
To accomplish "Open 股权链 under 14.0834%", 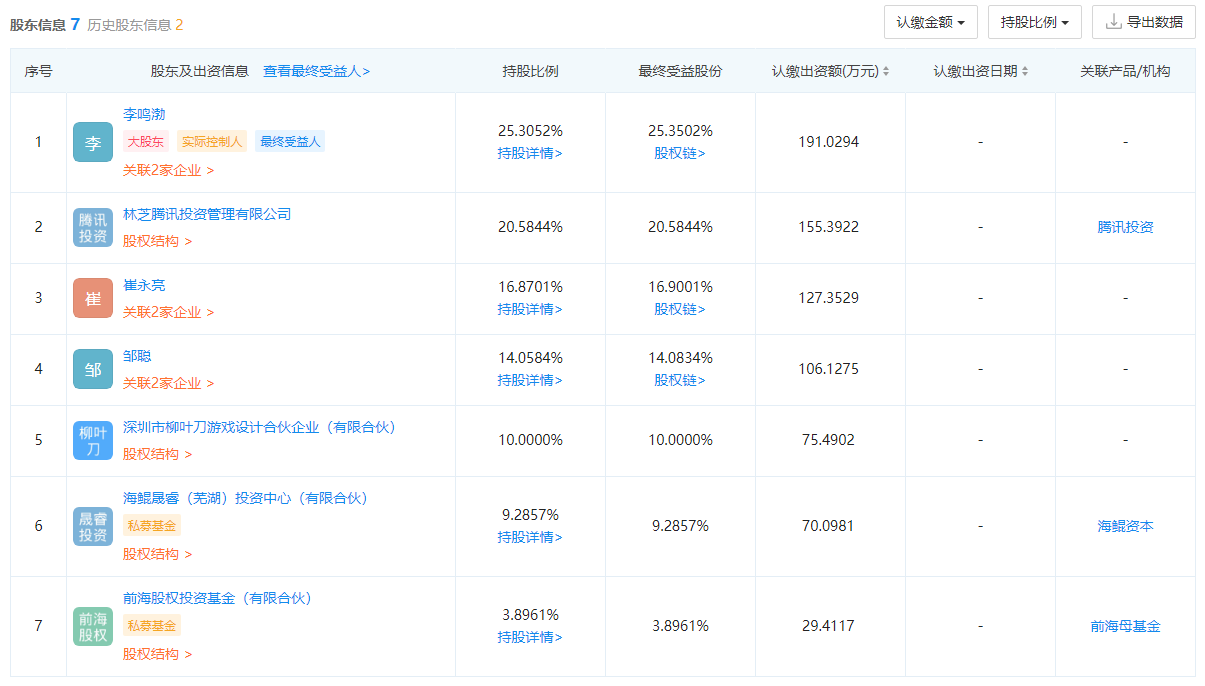I will pyautogui.click(x=680, y=380).
